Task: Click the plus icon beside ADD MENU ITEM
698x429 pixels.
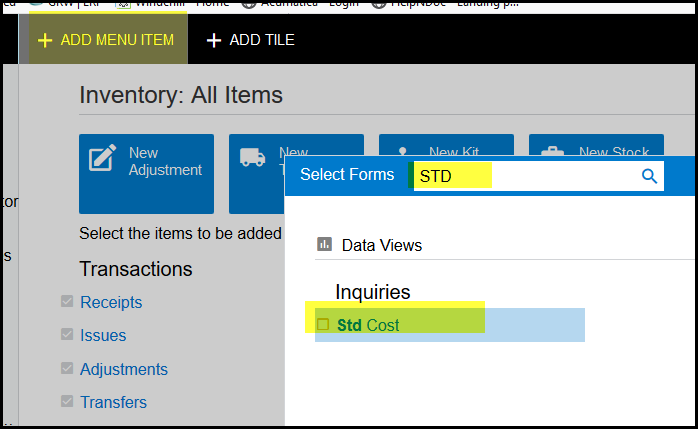Action: [x=44, y=40]
